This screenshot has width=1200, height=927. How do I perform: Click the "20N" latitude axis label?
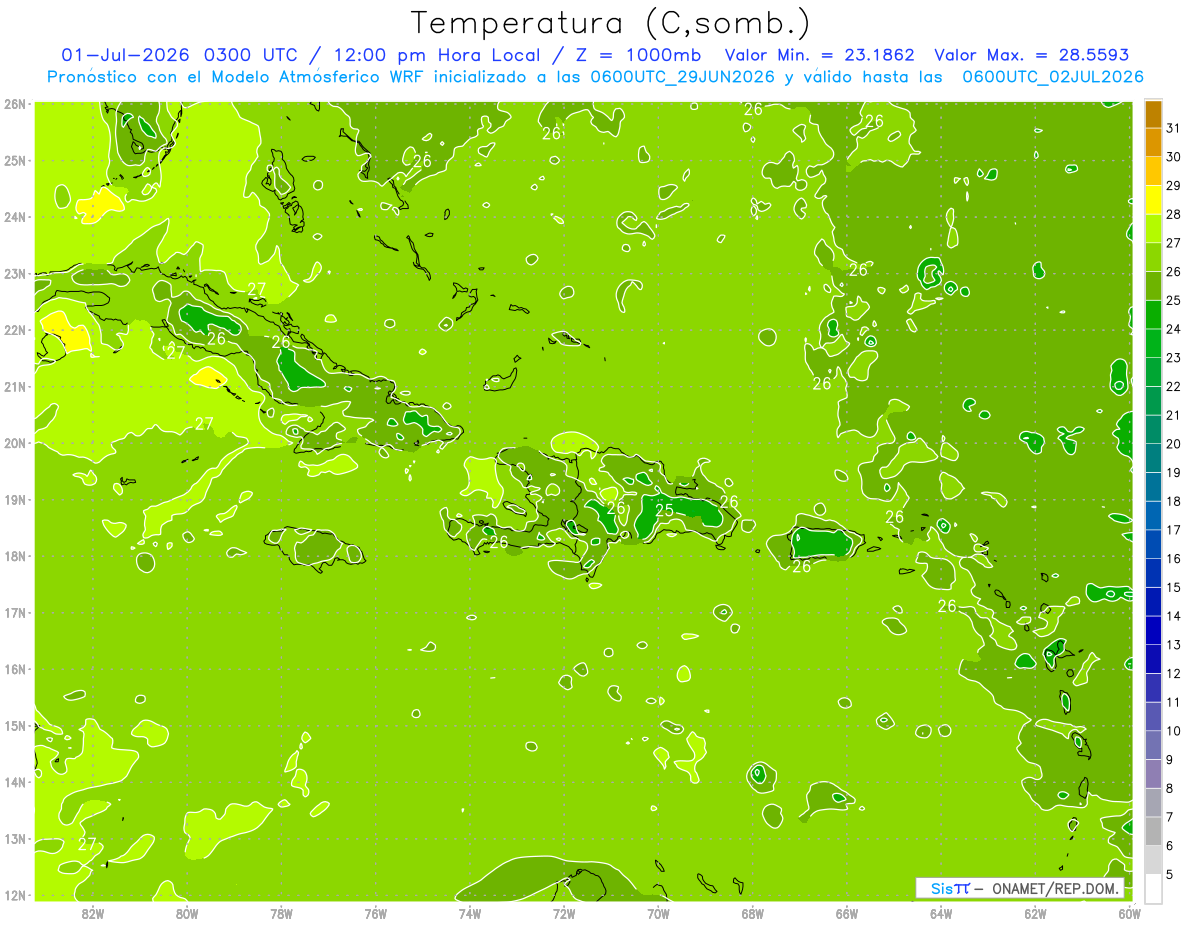click(x=15, y=443)
